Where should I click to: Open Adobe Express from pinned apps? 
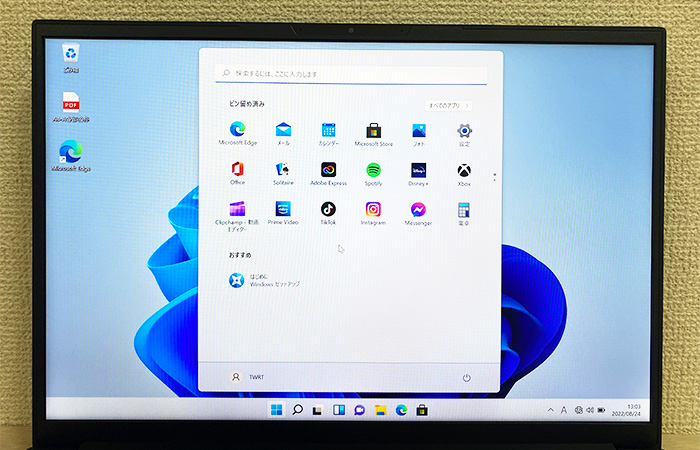point(328,171)
